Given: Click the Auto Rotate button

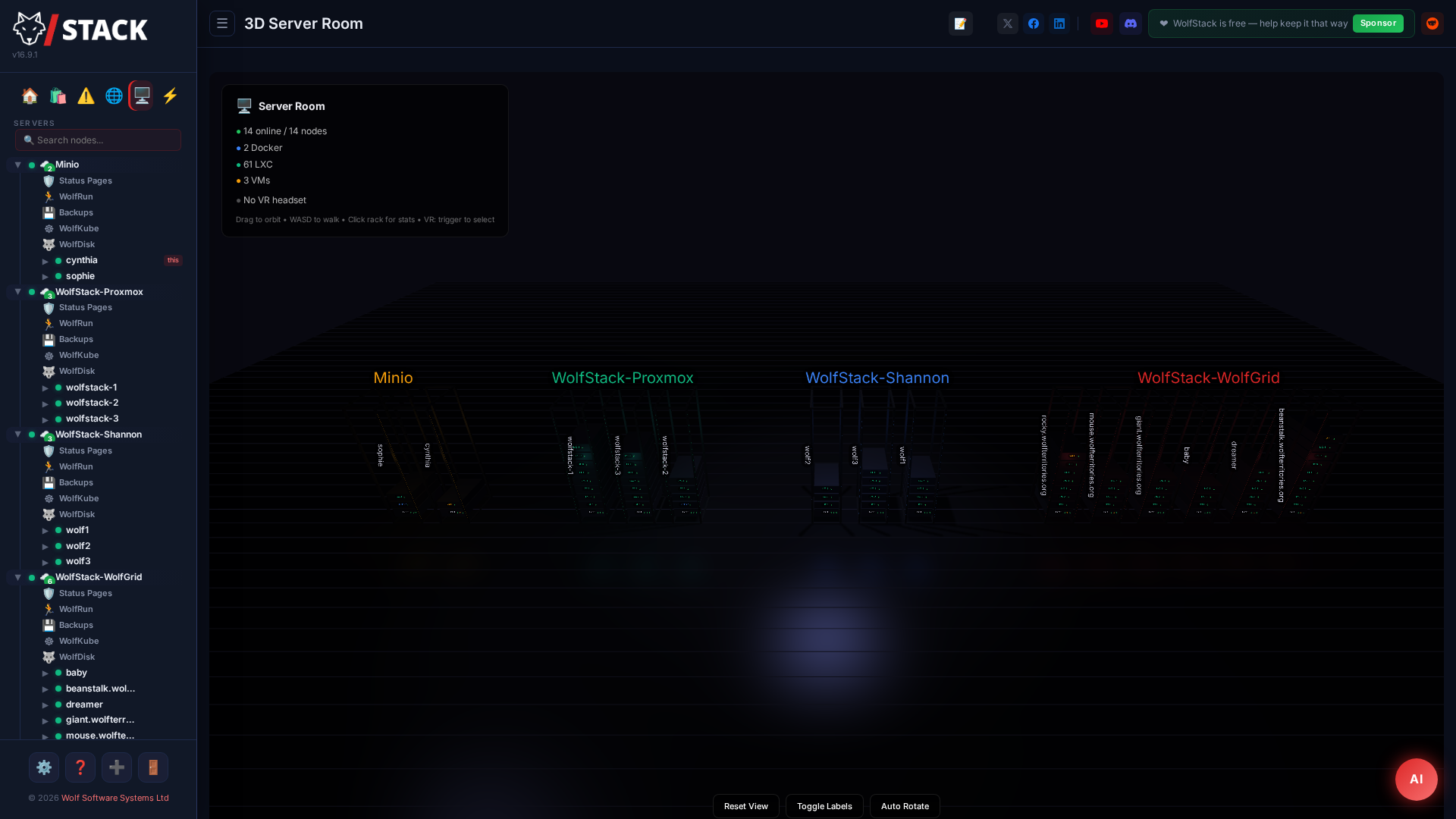Looking at the screenshot, I should 905,806.
